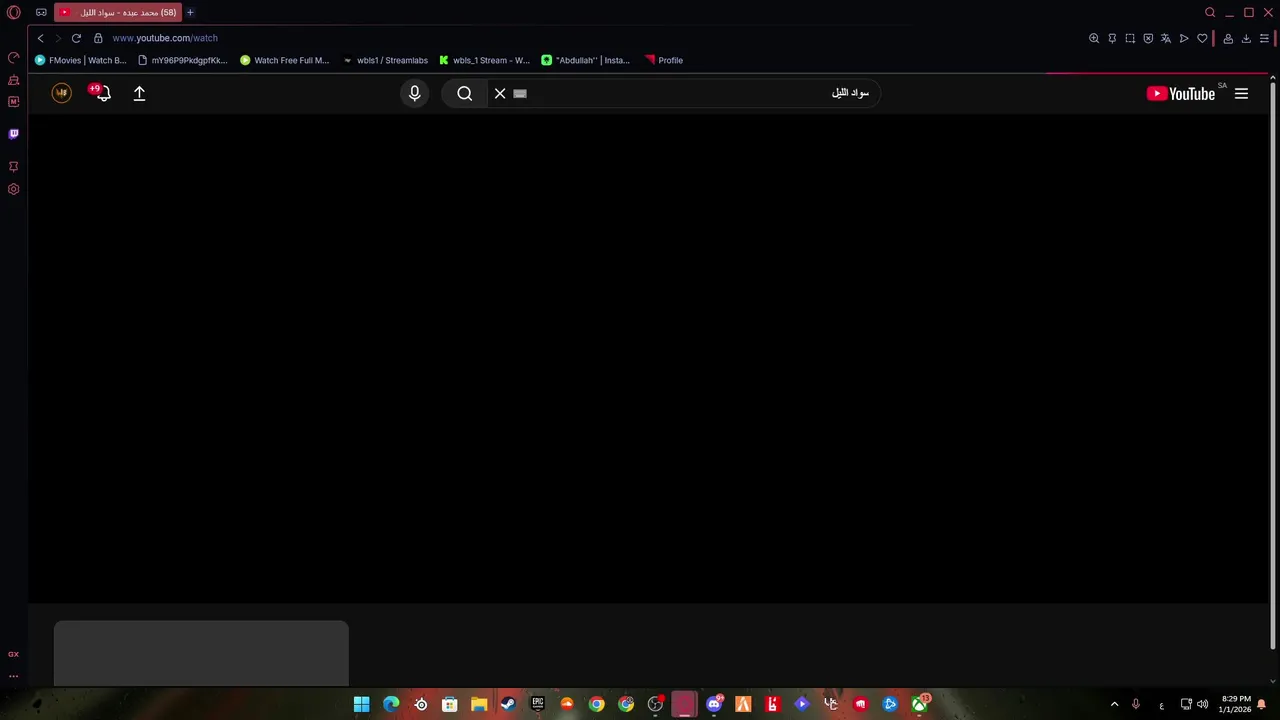Viewport: 1280px width, 720px height.
Task: Open a new tab with plus button
Action: tap(190, 13)
